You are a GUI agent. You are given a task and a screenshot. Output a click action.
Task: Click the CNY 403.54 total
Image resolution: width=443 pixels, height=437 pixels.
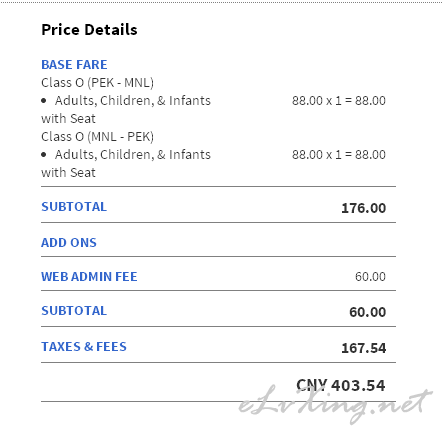[341, 386]
